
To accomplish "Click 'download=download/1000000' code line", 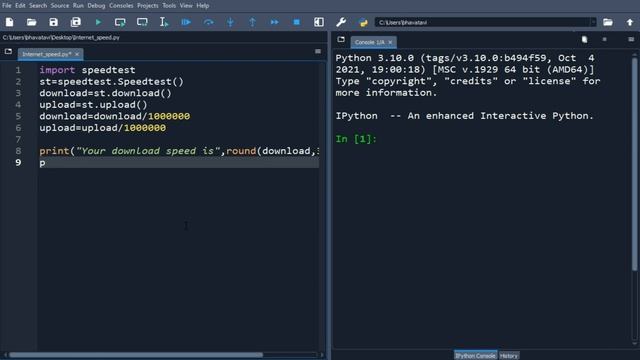I will point(115,116).
